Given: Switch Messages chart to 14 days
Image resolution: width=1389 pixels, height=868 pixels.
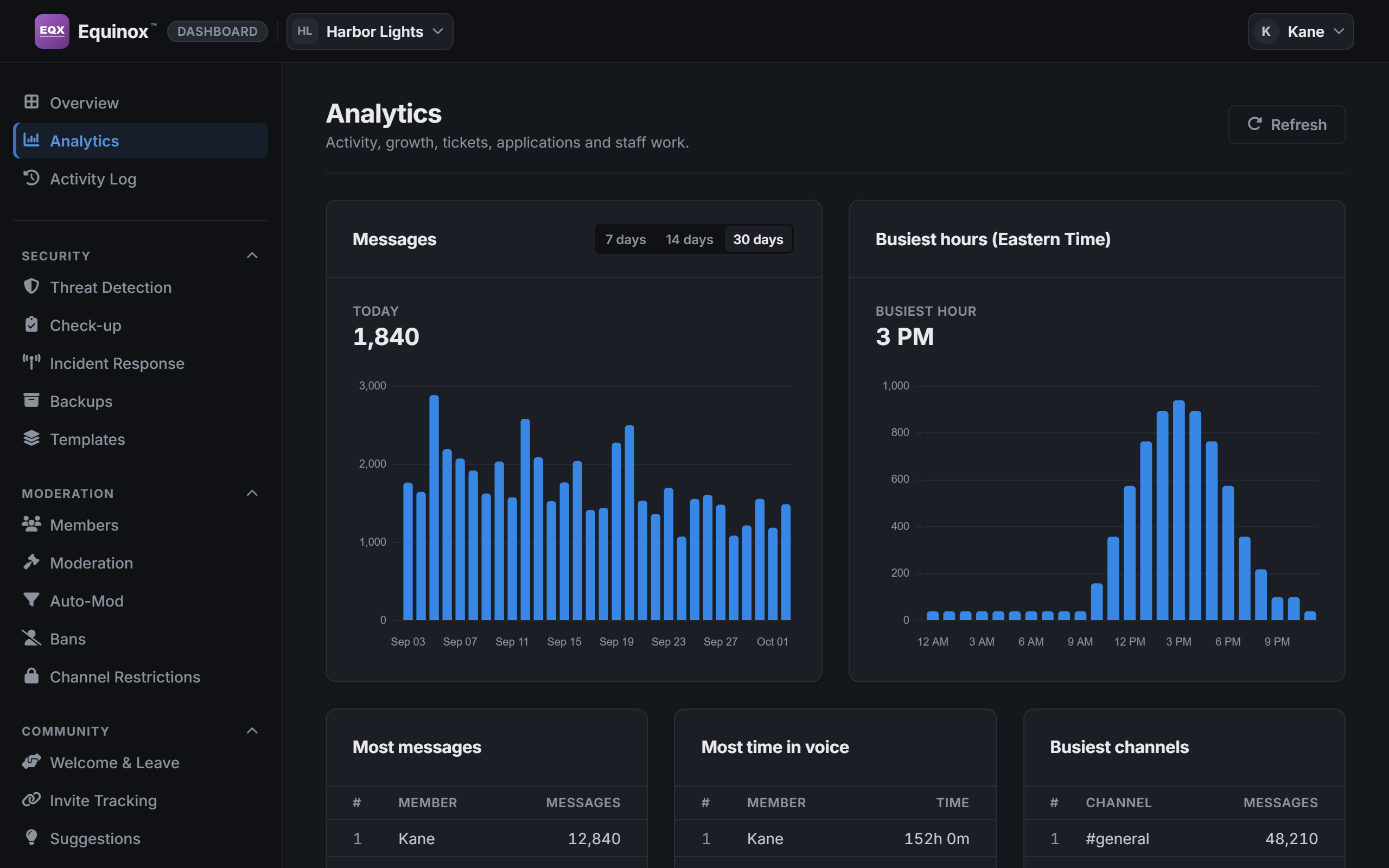Looking at the screenshot, I should click(x=689, y=239).
